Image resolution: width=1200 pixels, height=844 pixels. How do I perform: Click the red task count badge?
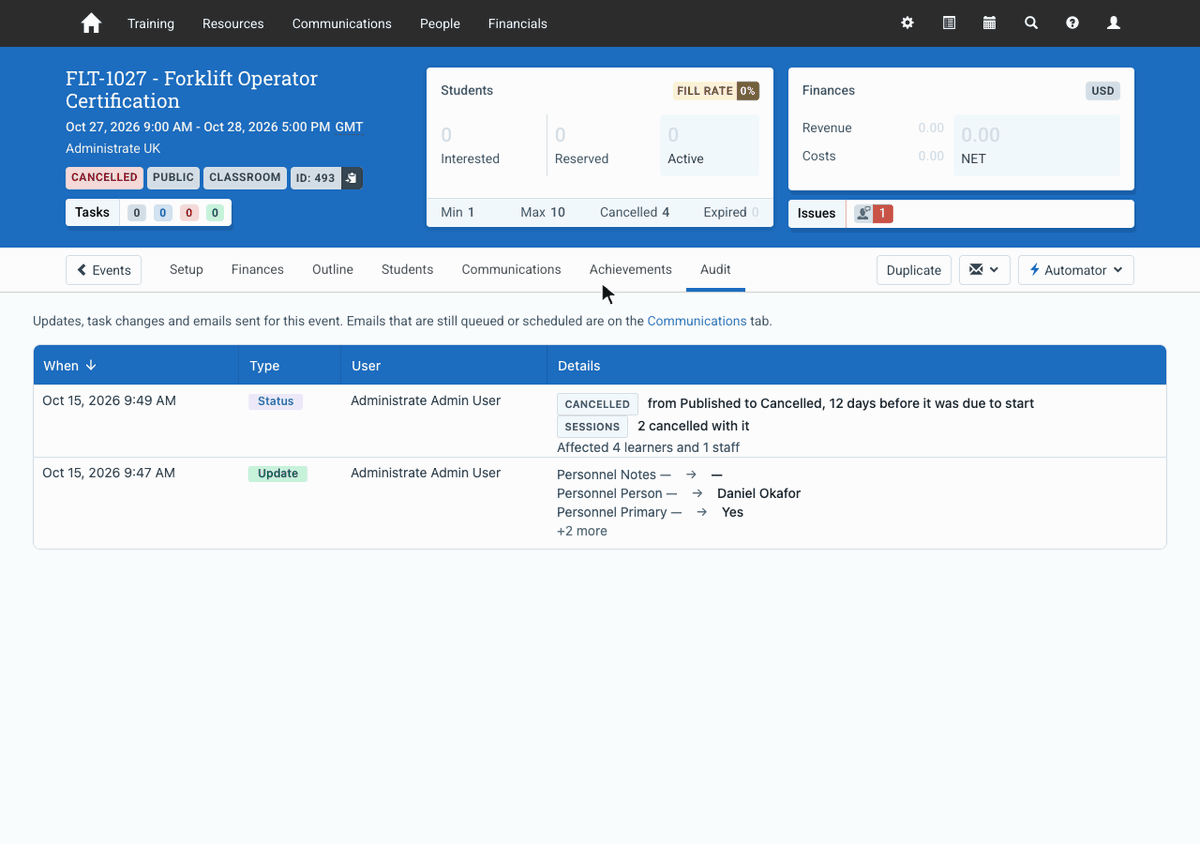(x=189, y=213)
